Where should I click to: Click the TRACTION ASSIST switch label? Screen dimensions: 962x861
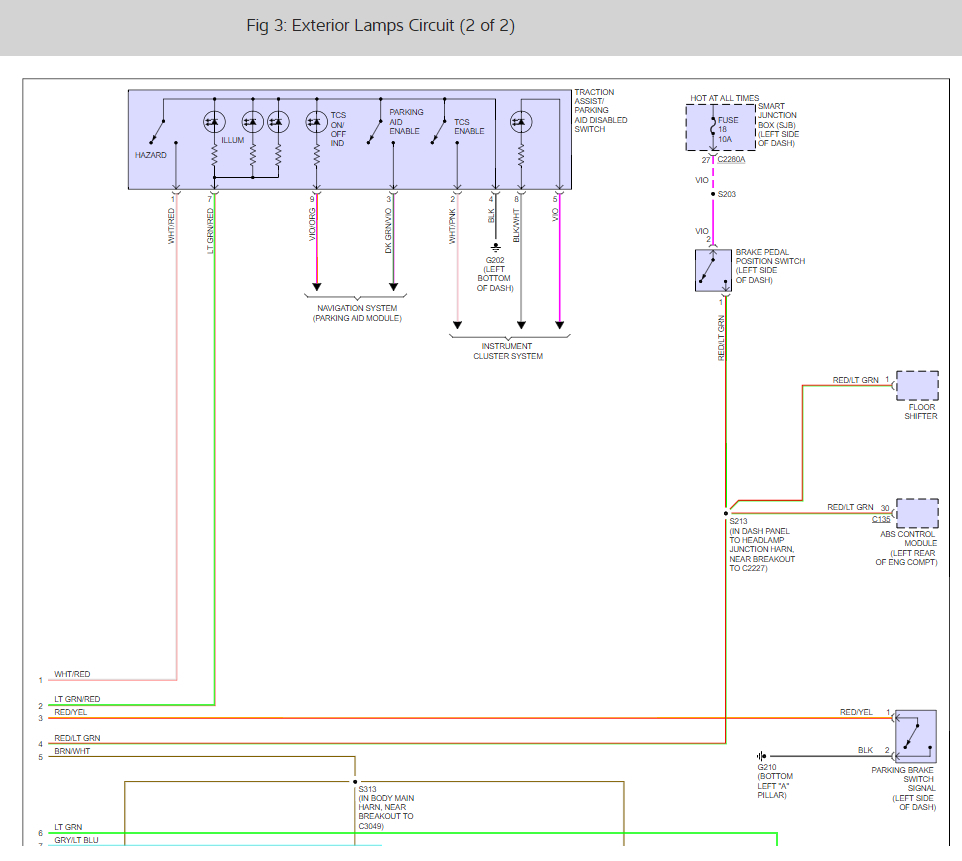point(601,110)
